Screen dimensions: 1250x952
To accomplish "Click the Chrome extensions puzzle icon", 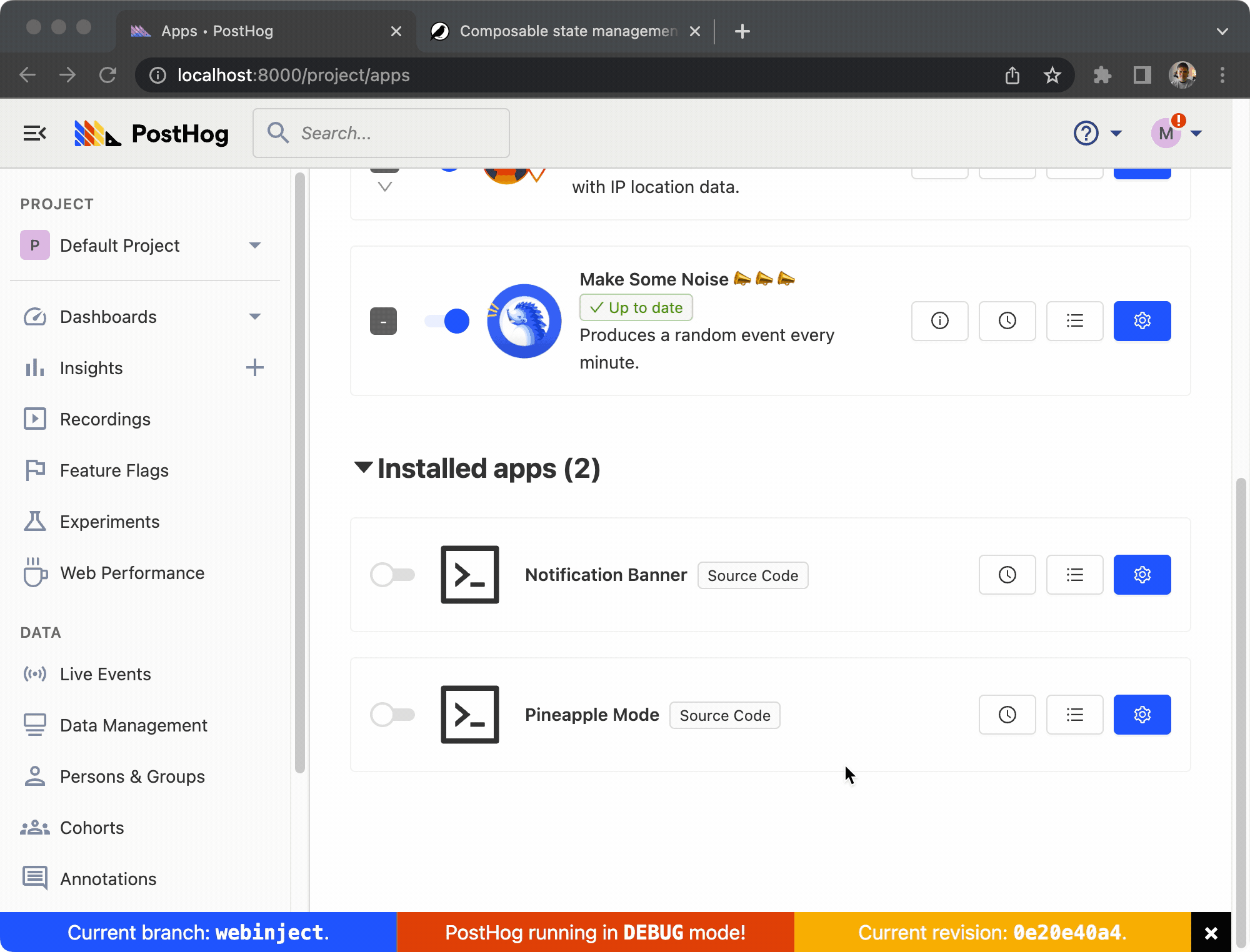I will tap(1102, 76).
